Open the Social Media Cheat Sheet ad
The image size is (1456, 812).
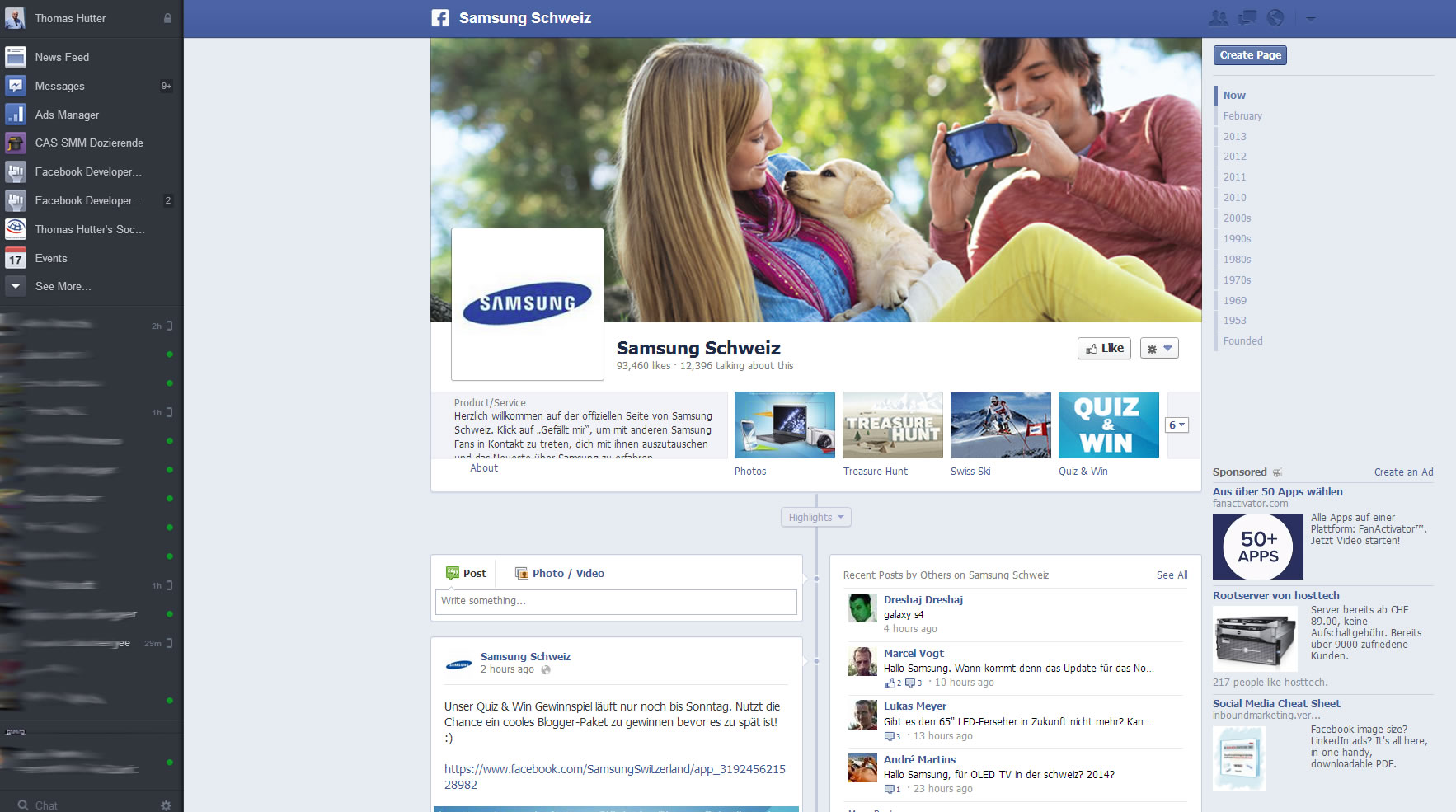[1276, 704]
